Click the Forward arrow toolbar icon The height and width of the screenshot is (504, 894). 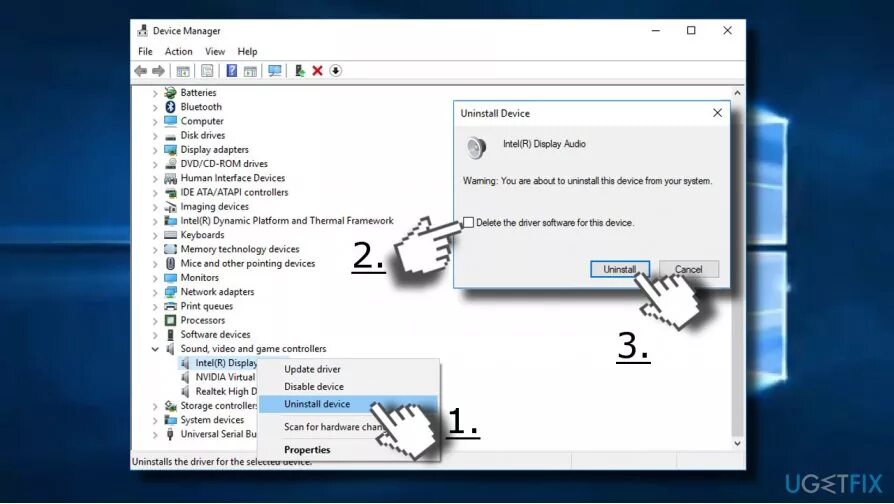[x=159, y=71]
